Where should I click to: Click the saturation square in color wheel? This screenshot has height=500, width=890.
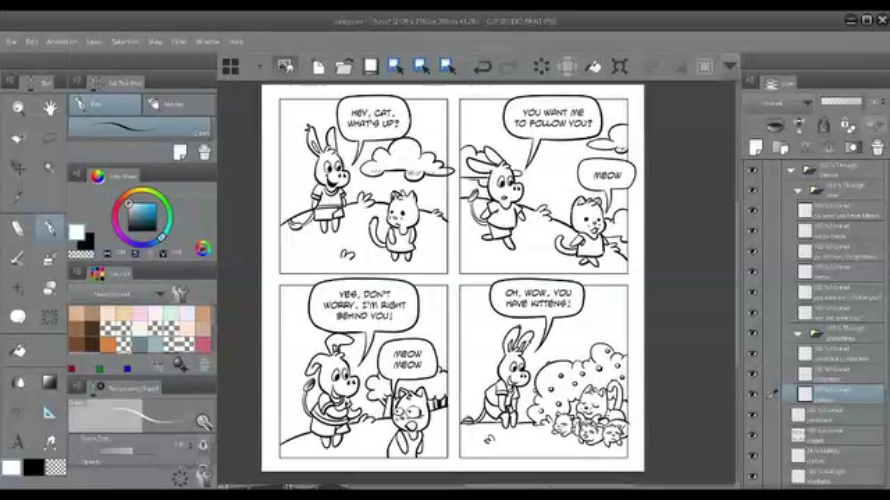[142, 217]
